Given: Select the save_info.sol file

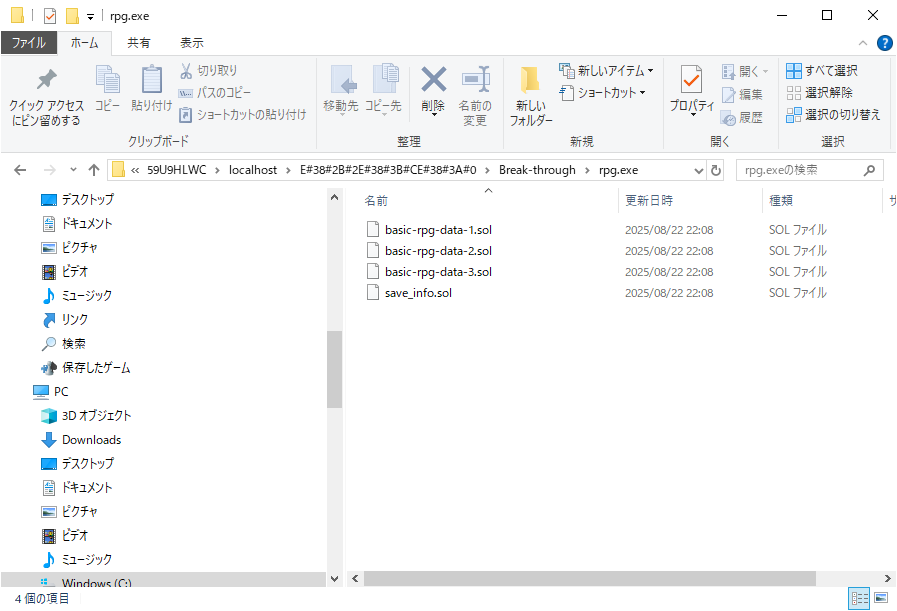Looking at the screenshot, I should [x=418, y=293].
